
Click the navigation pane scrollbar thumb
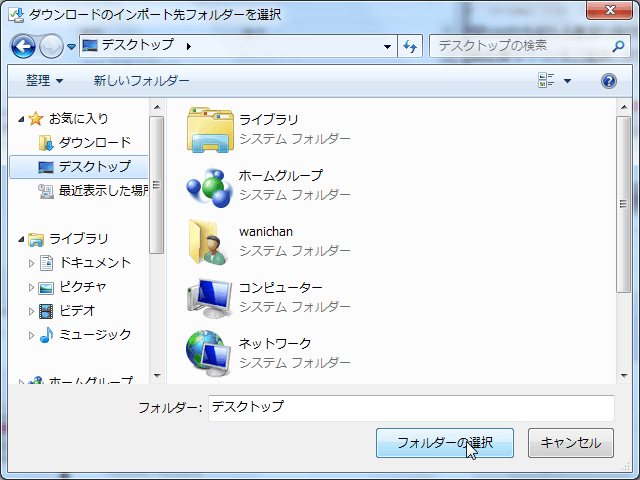[157, 185]
